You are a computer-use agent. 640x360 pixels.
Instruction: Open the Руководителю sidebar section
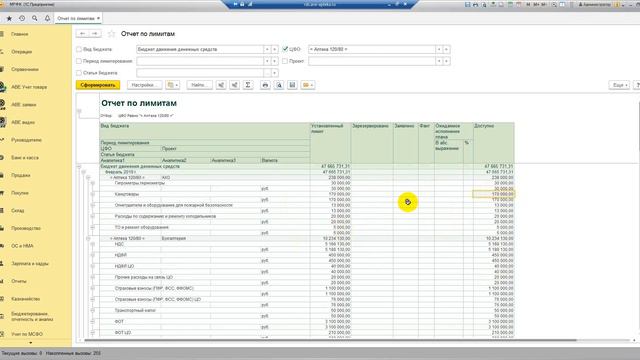(26, 140)
